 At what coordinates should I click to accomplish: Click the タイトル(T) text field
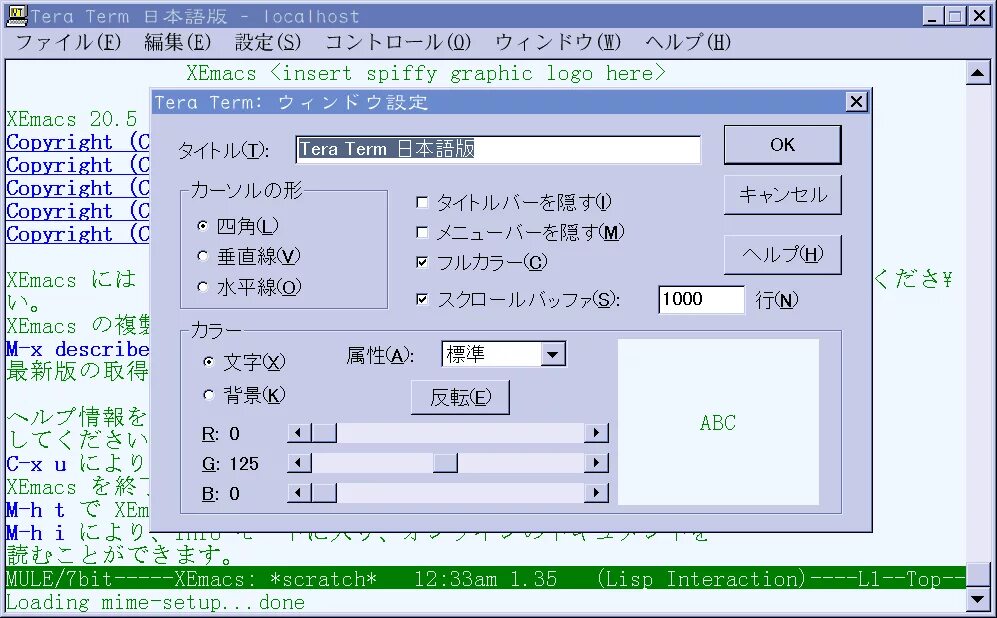(x=498, y=149)
